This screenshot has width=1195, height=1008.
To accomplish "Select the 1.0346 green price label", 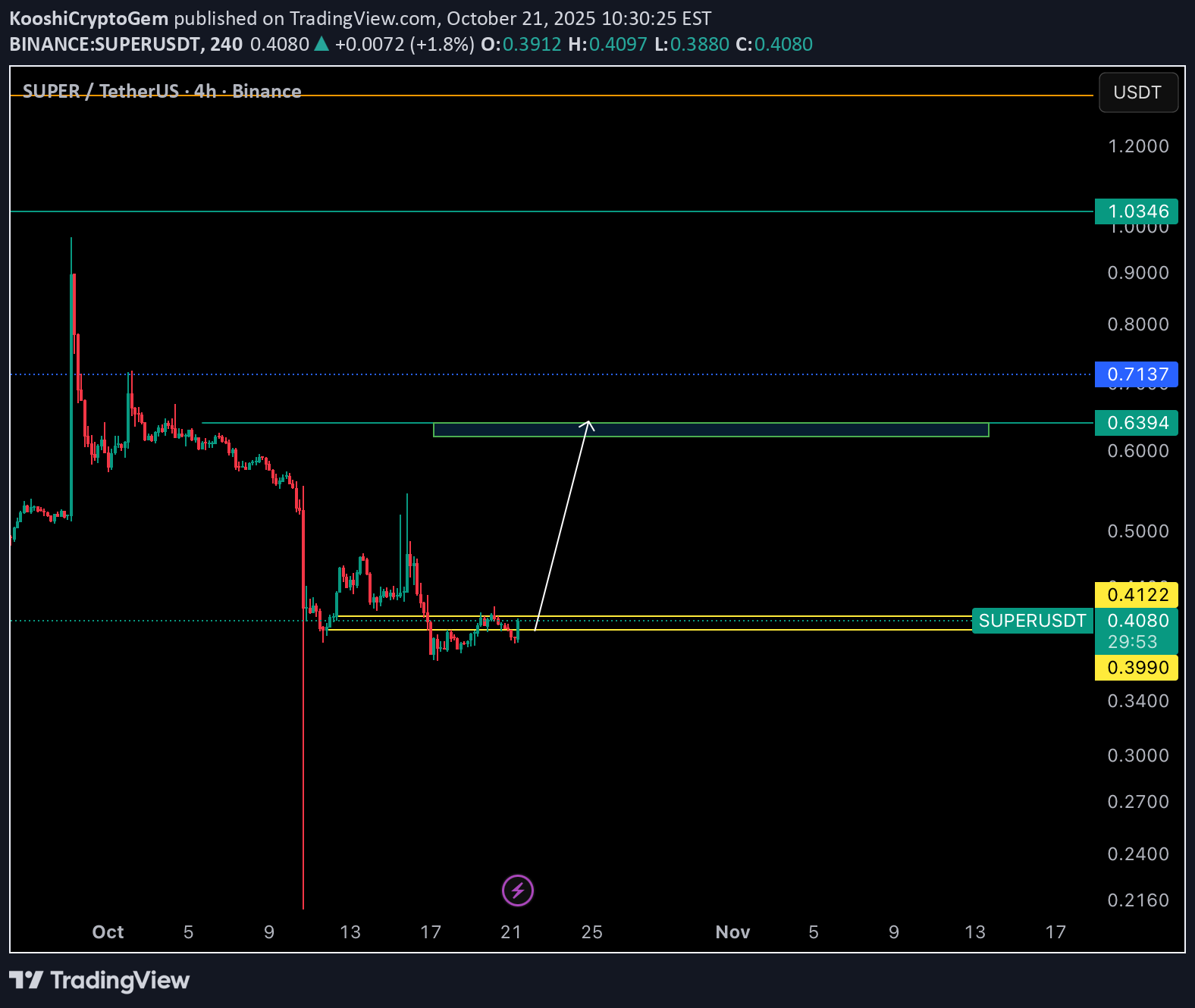I will click(1136, 211).
